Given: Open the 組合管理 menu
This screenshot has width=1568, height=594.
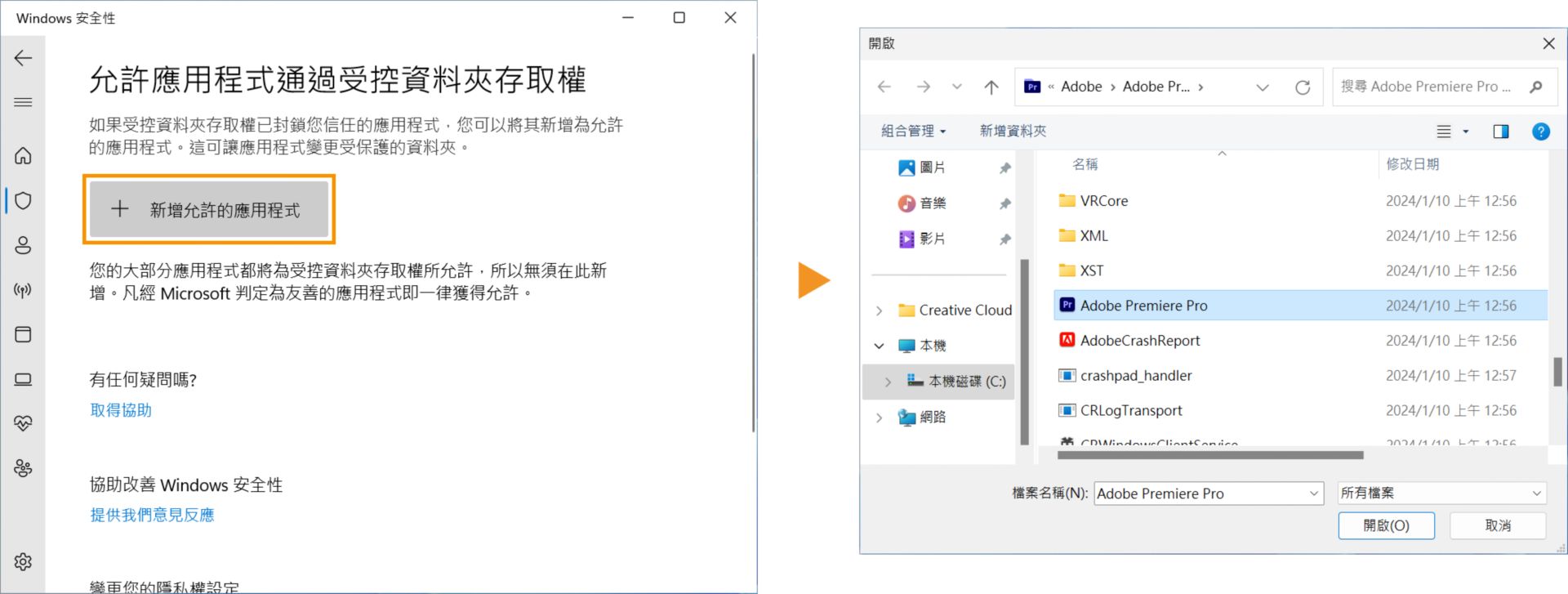Looking at the screenshot, I should point(913,131).
